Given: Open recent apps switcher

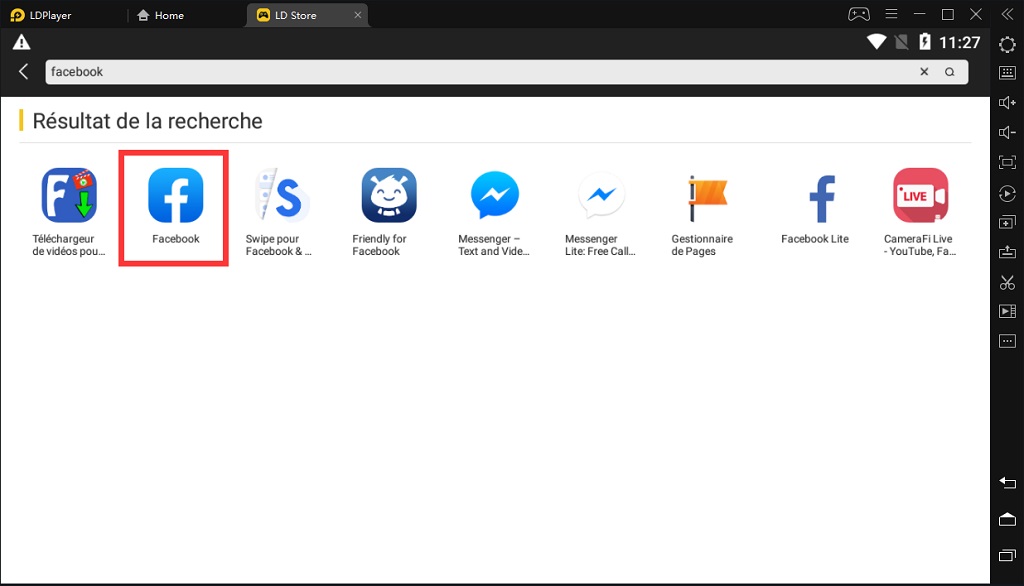Looking at the screenshot, I should [1007, 556].
